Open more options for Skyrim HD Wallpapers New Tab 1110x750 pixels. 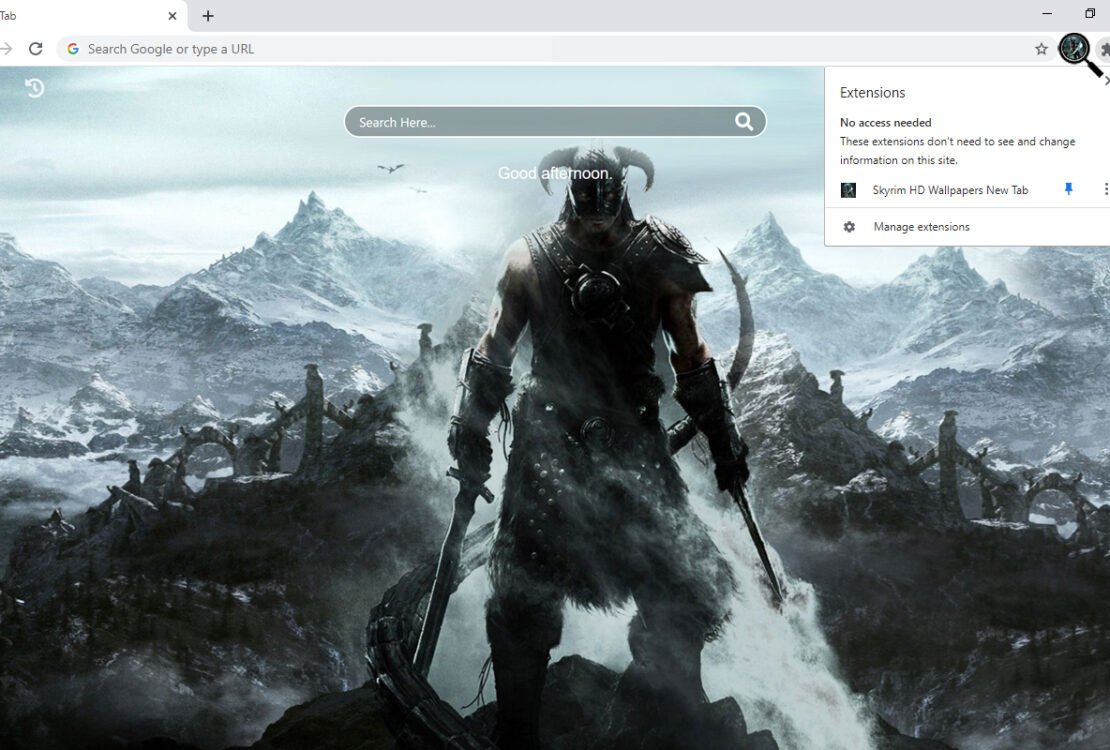tap(1105, 189)
